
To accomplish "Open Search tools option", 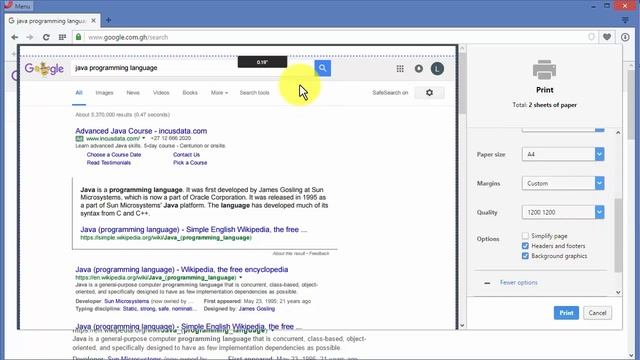I will click(254, 93).
